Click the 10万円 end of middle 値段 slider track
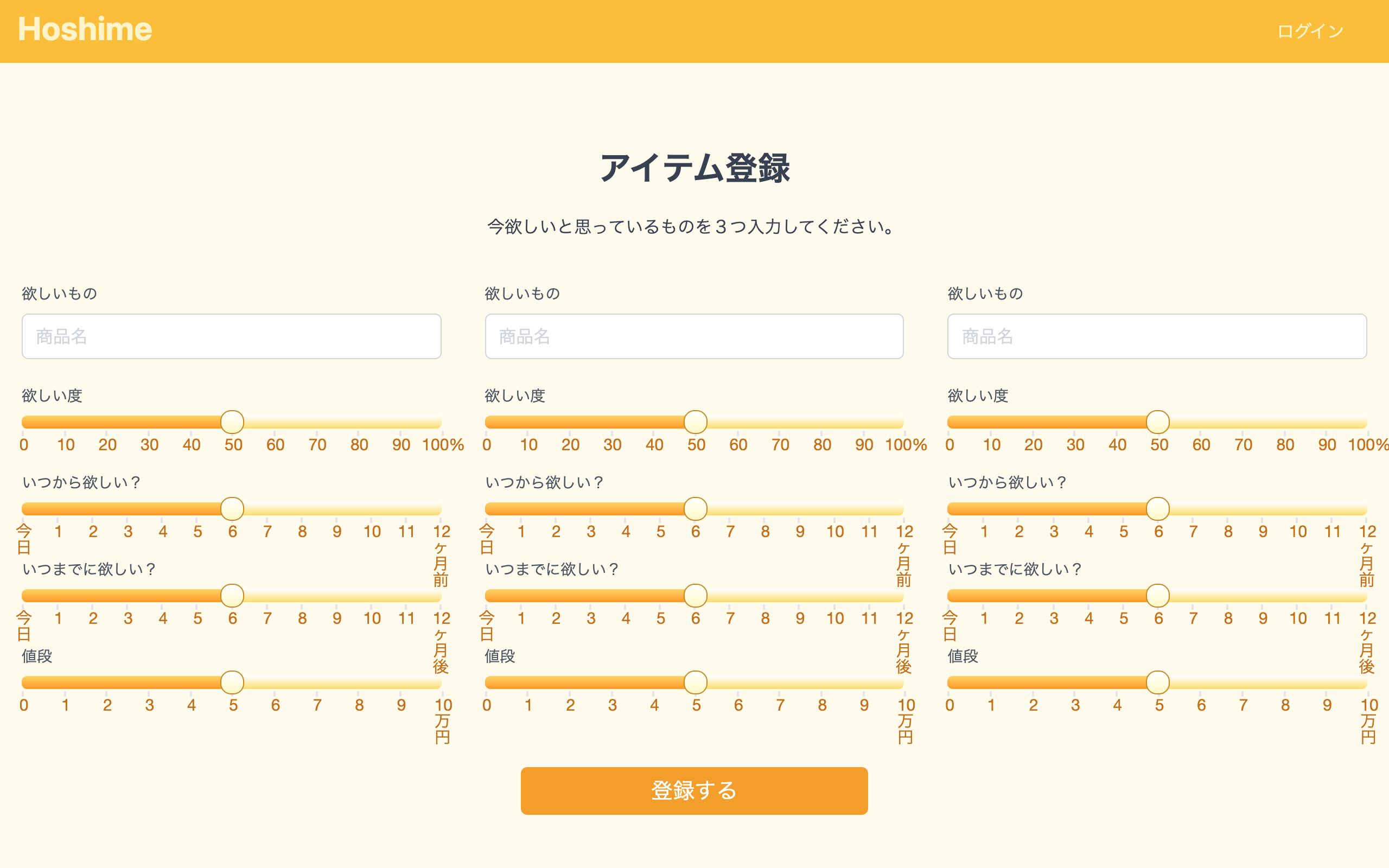The width and height of the screenshot is (1389, 868). click(902, 682)
